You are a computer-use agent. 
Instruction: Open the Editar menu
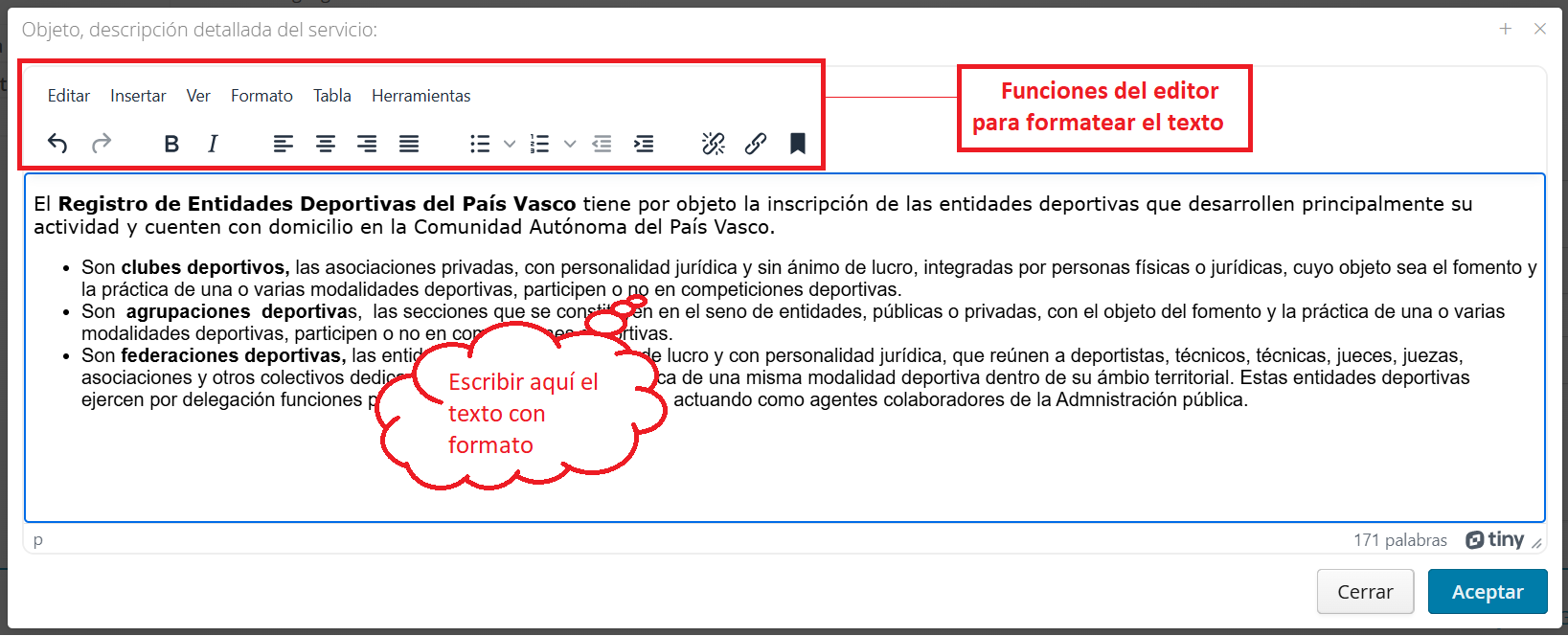(x=69, y=96)
